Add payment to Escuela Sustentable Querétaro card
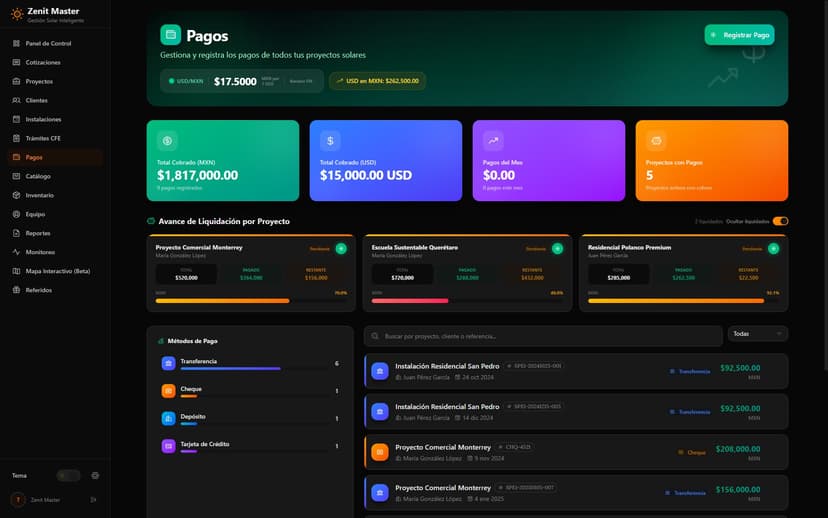This screenshot has height=518, width=828. tap(557, 249)
